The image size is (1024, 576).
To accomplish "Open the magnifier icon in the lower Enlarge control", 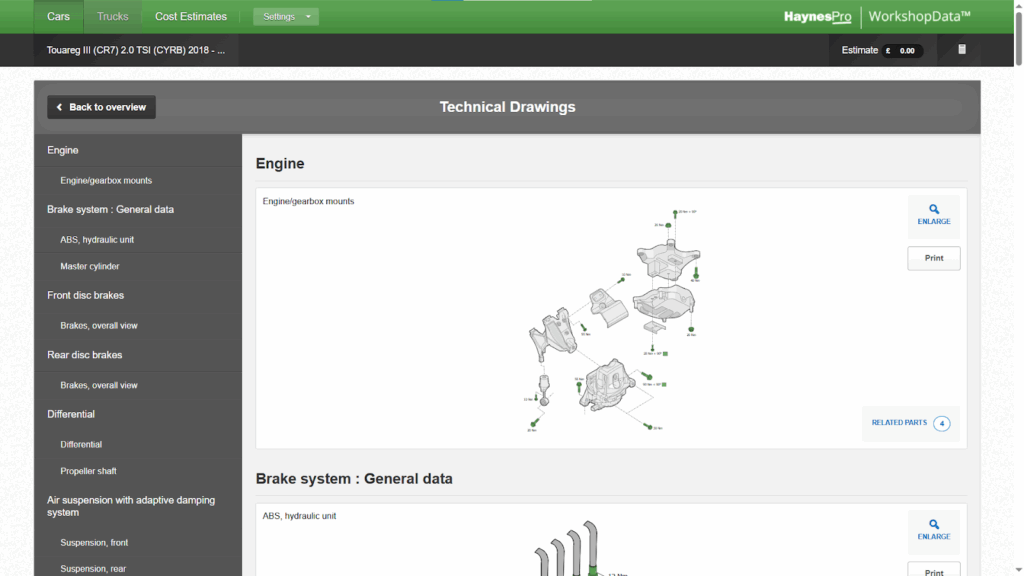I will tap(933, 523).
